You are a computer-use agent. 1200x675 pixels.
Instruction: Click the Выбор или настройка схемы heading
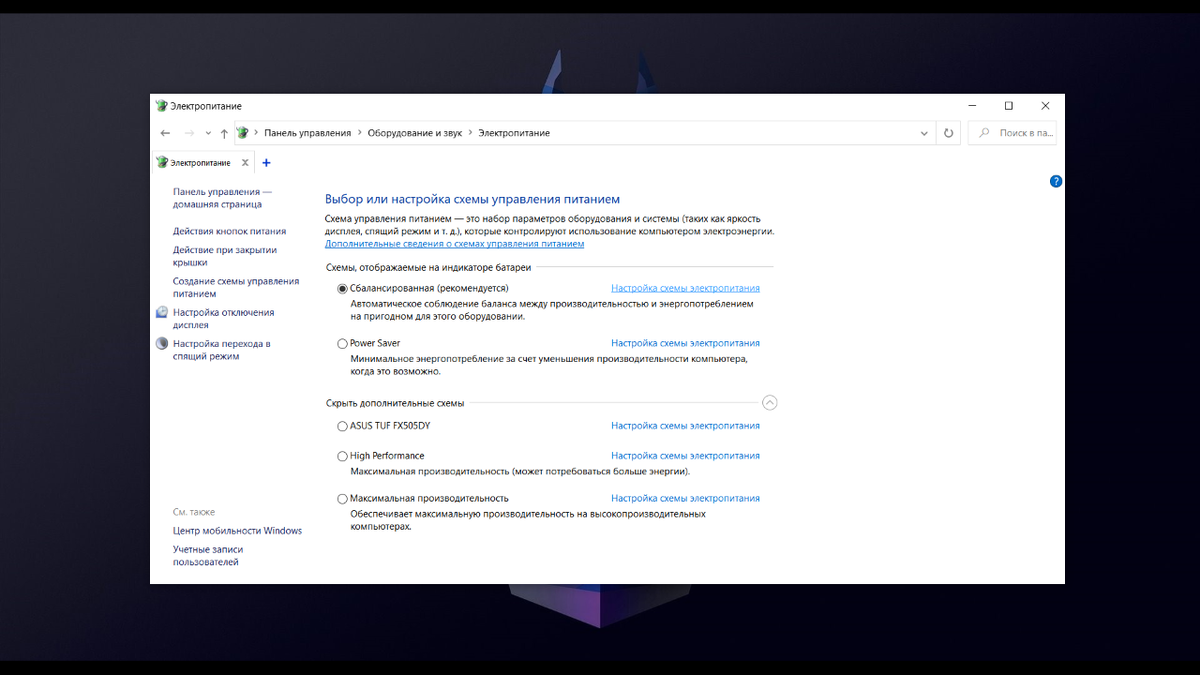(472, 200)
